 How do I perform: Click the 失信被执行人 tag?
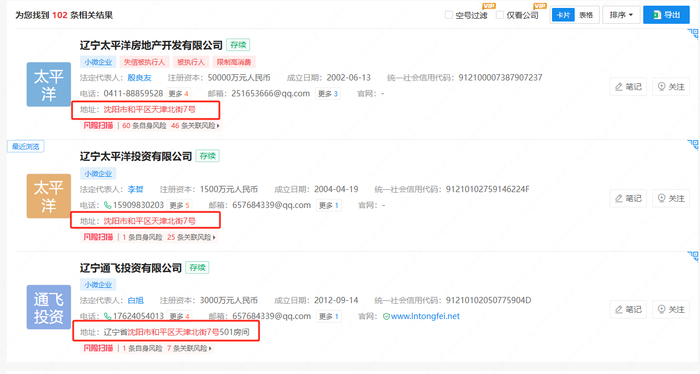144,62
